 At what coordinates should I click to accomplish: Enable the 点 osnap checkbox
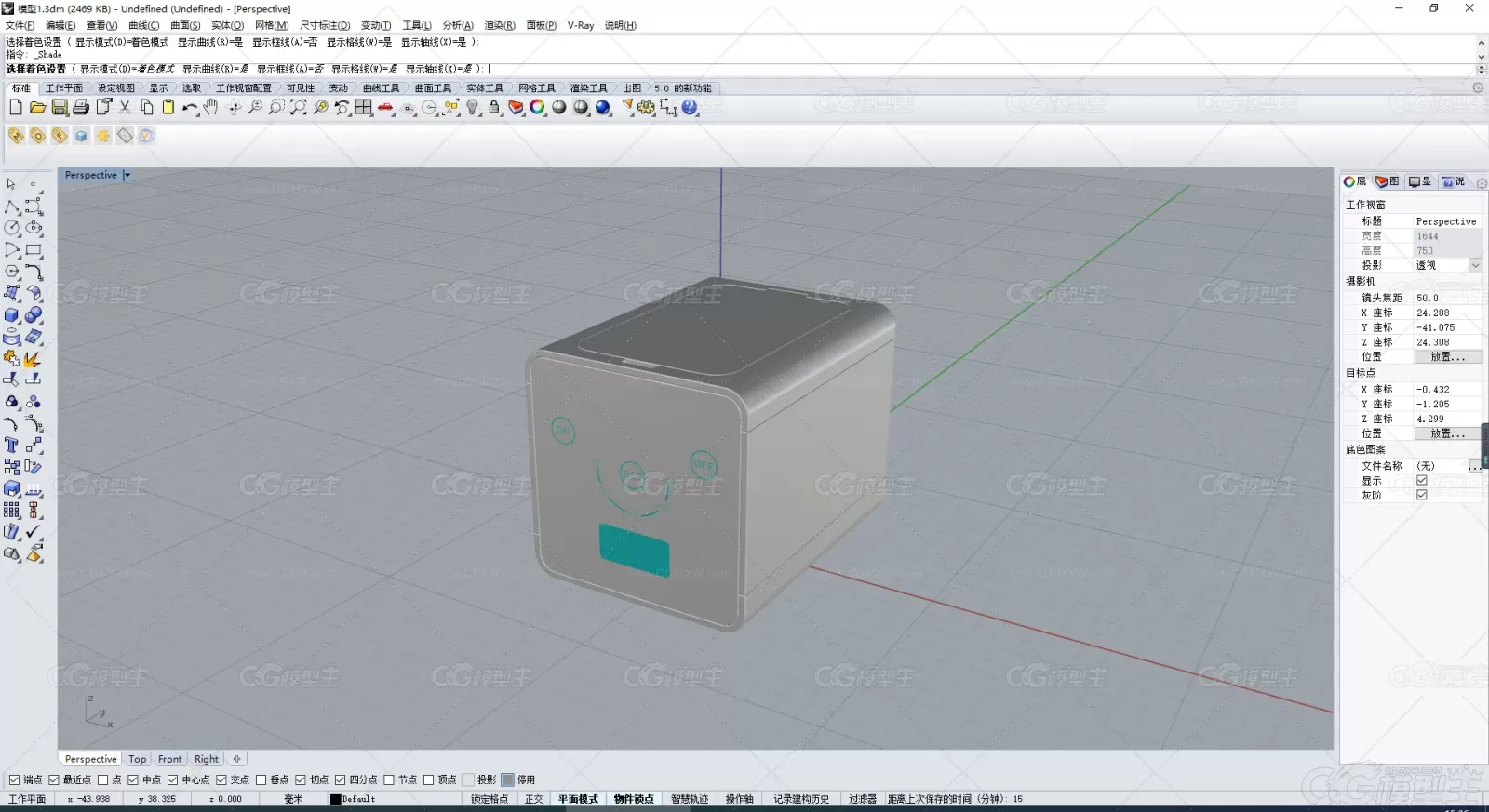tap(103, 780)
